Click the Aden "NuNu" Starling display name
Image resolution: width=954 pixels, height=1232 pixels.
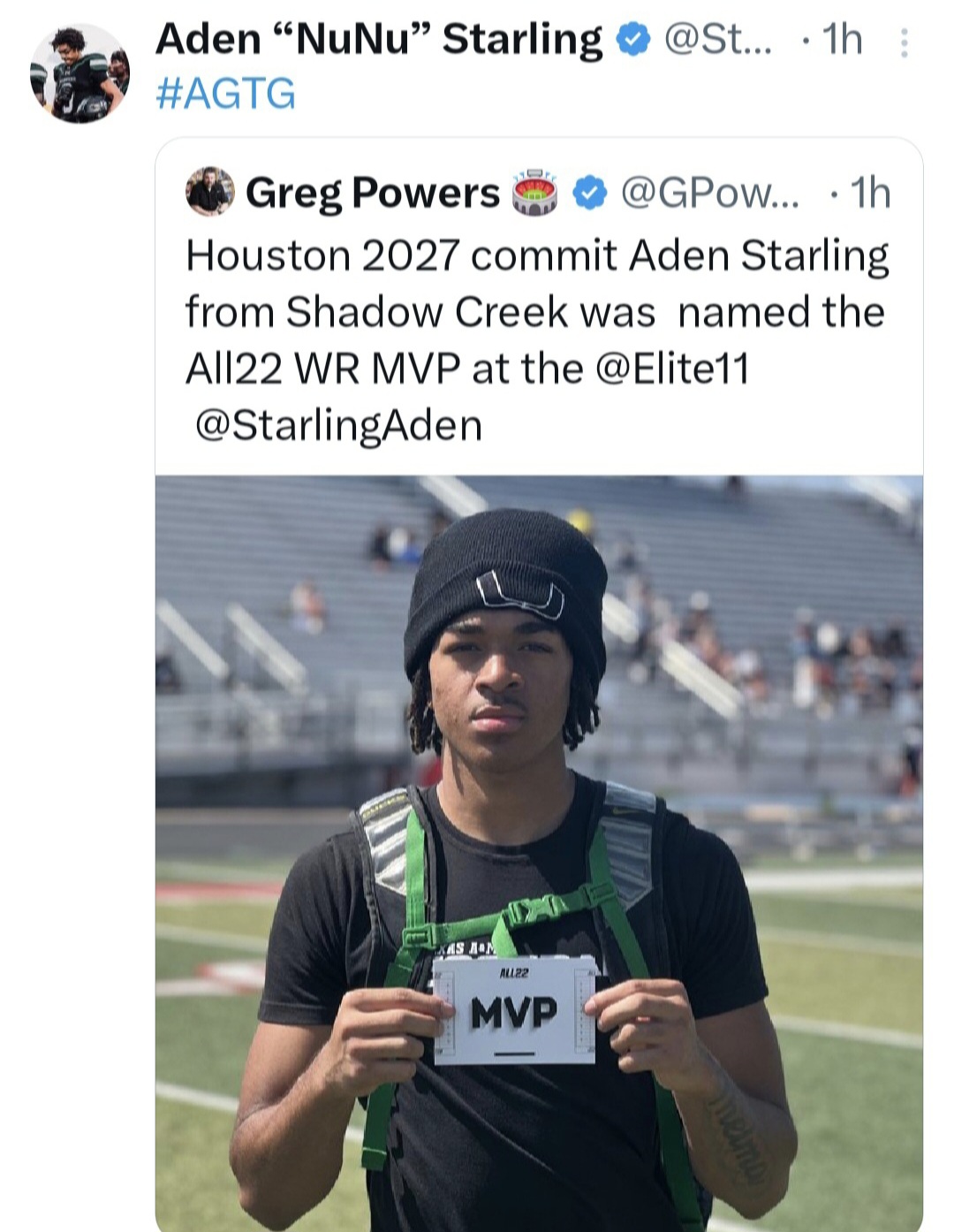(379, 40)
